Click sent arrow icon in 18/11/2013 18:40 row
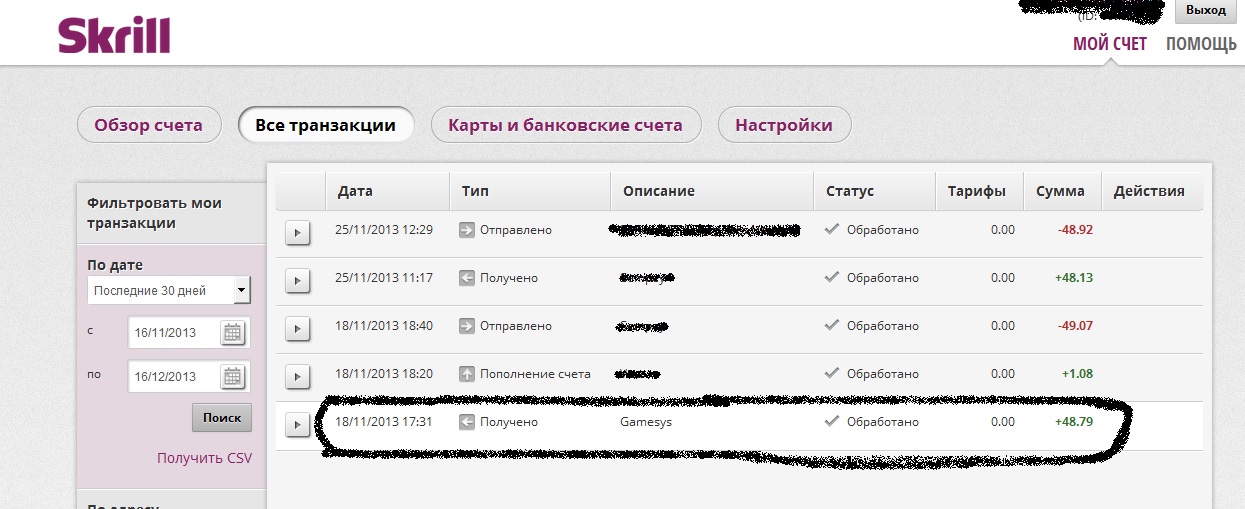This screenshot has width=1245, height=509. 466,326
